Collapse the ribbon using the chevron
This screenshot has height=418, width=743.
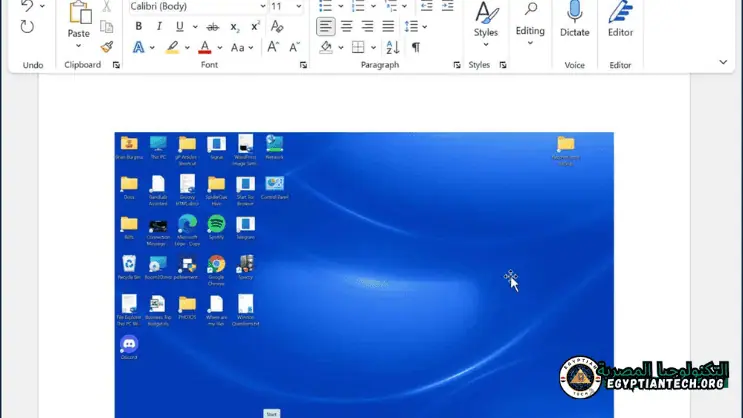[723, 62]
